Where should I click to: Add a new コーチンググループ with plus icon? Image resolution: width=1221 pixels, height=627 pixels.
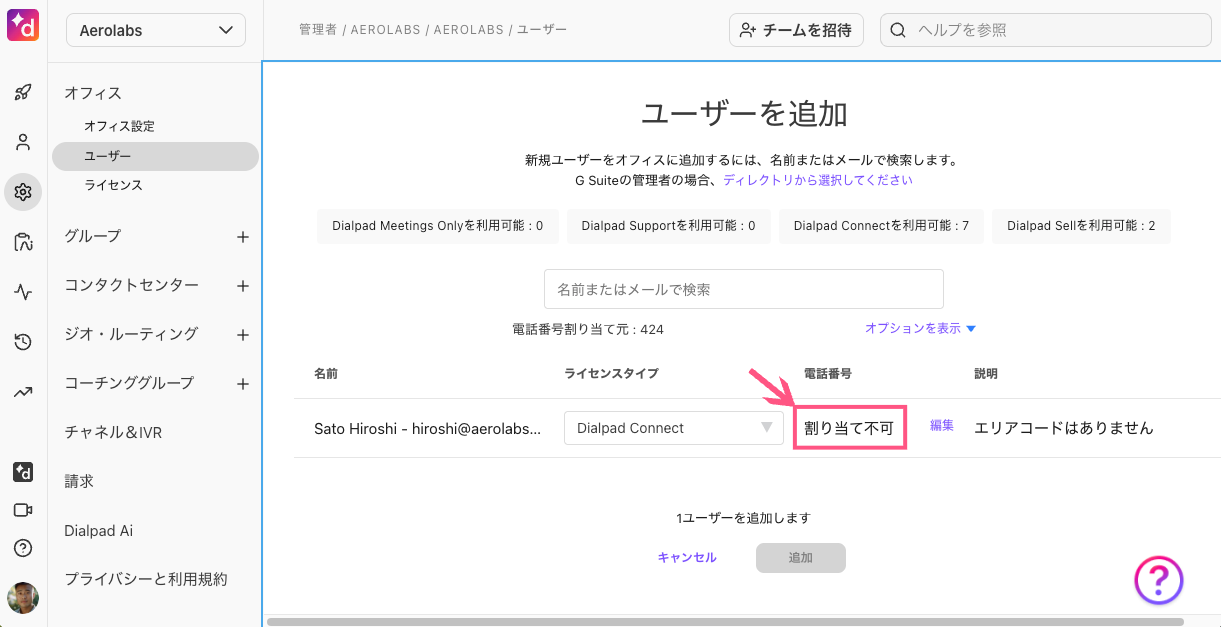(x=242, y=384)
